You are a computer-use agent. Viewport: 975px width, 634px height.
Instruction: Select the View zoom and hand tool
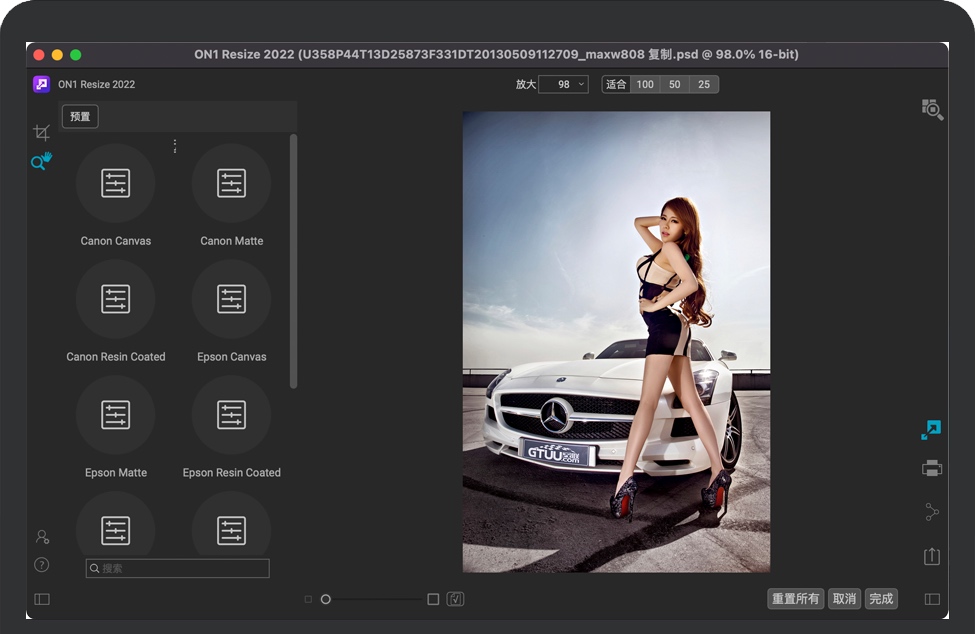41,161
